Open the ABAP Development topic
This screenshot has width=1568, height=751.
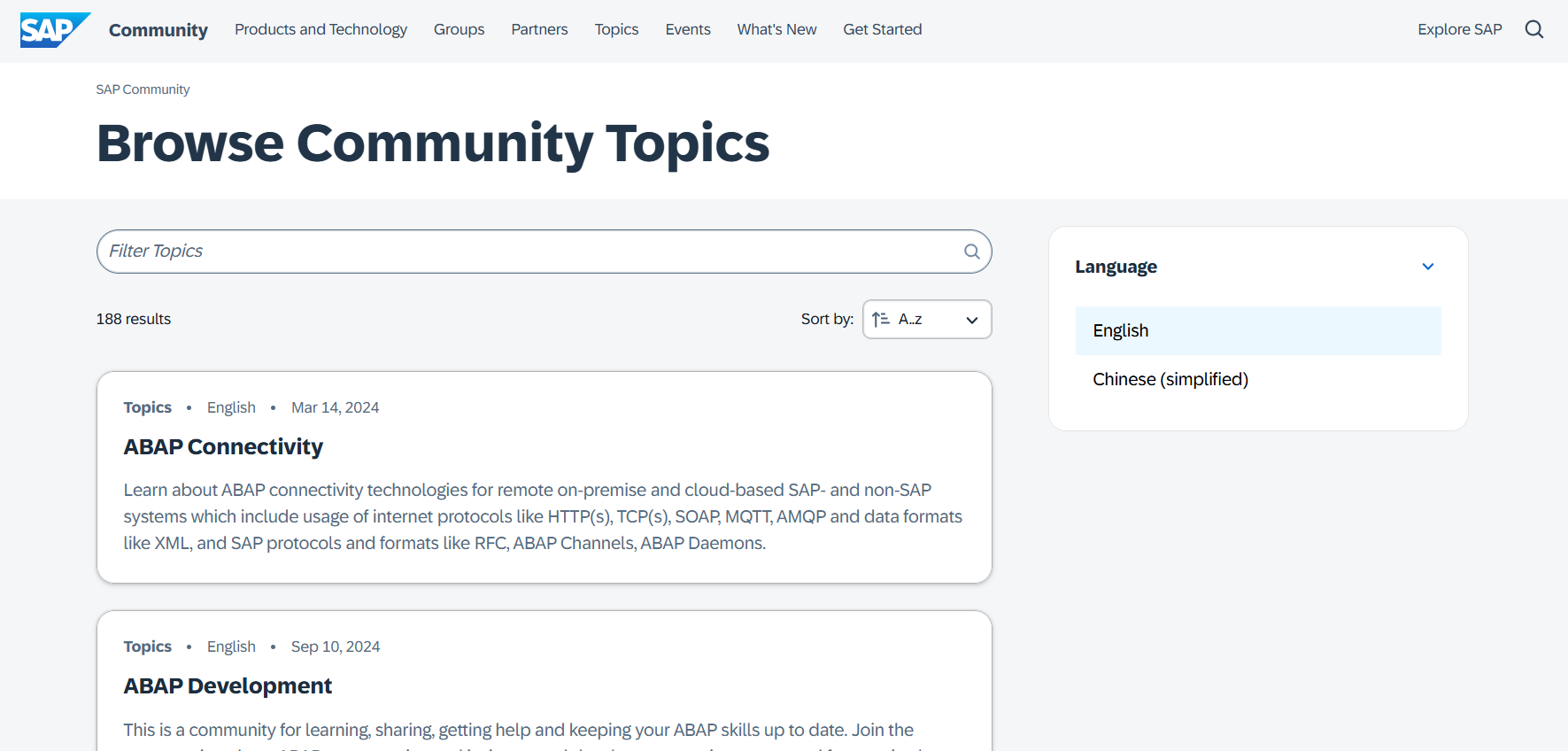pyautogui.click(x=228, y=686)
